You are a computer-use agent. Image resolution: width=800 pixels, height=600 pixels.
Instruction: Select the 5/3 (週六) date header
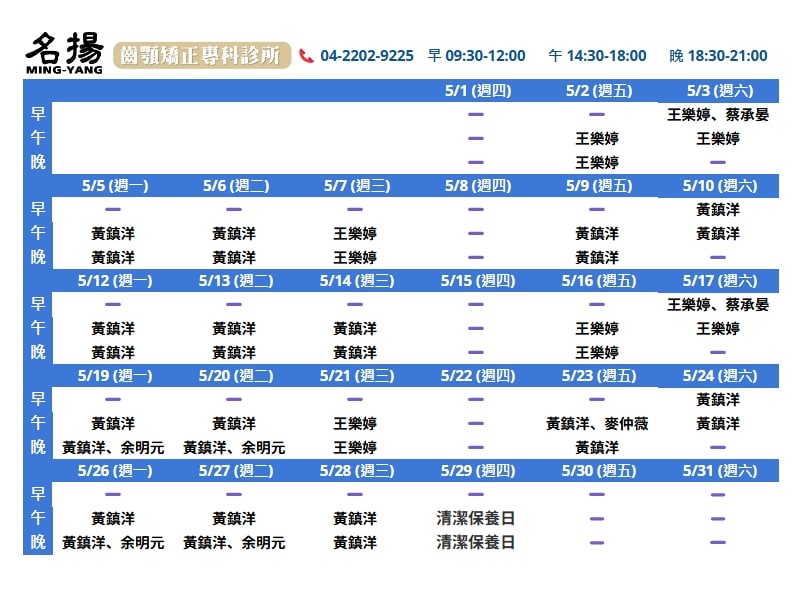click(719, 91)
